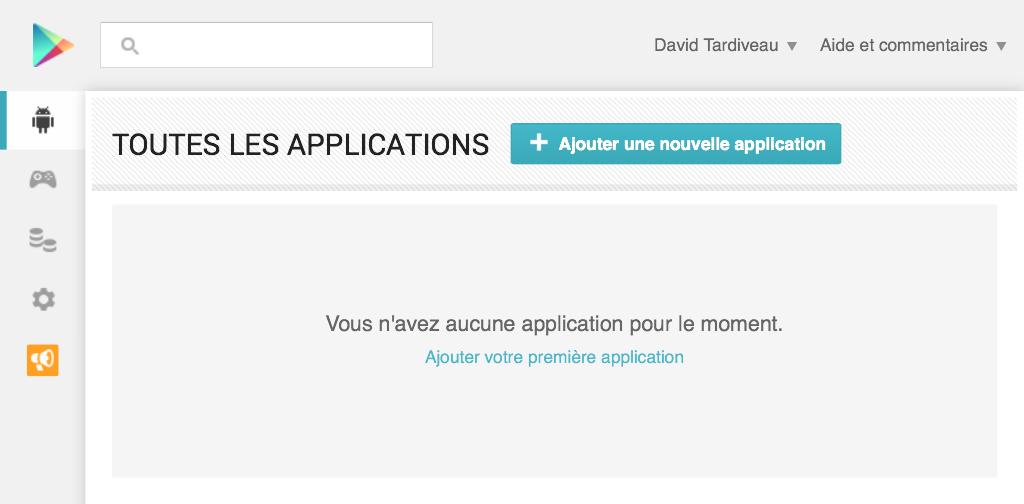Open financial reports via the coins icon

(43, 240)
